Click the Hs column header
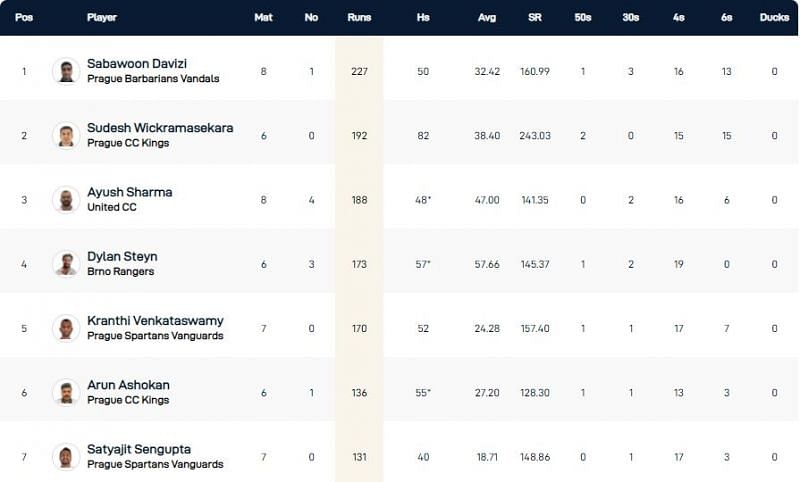800x482 pixels. click(423, 18)
